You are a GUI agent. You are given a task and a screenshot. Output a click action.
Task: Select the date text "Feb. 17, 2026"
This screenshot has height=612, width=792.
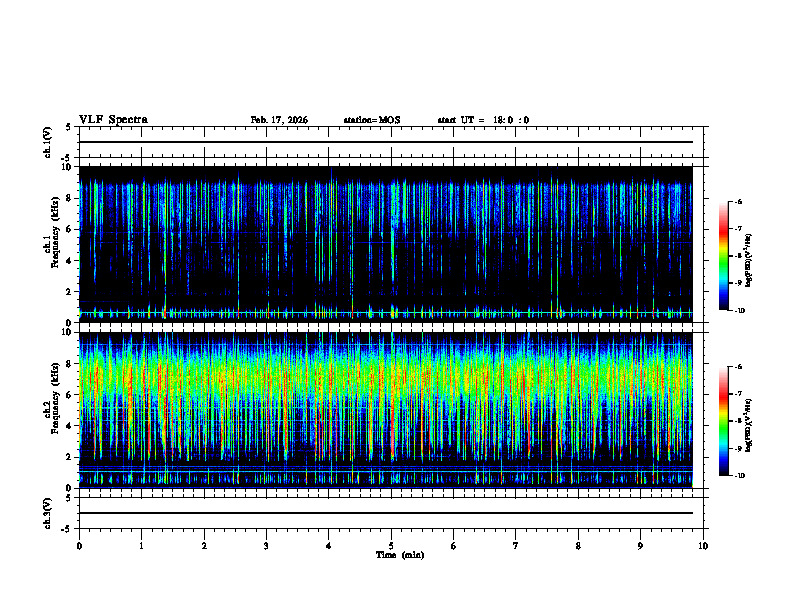(x=279, y=120)
